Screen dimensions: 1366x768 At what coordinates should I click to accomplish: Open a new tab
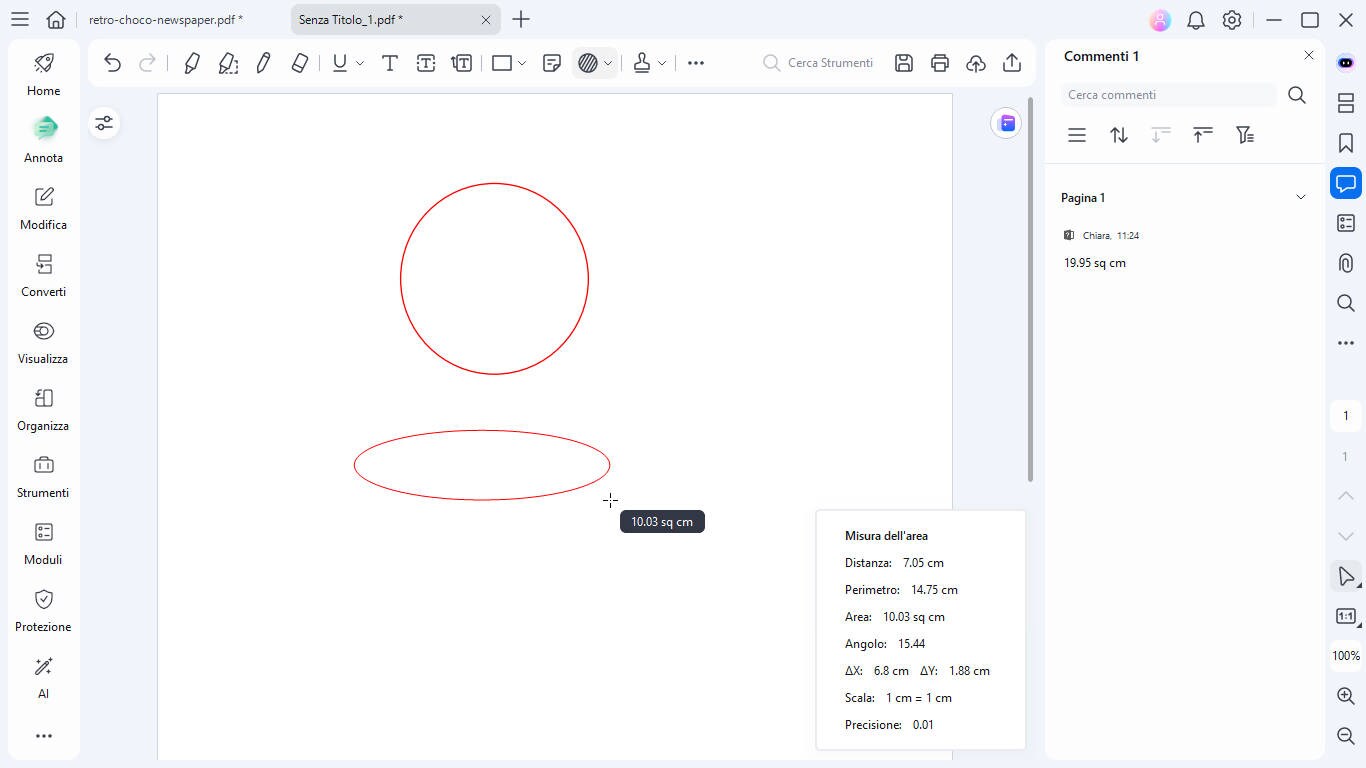521,20
